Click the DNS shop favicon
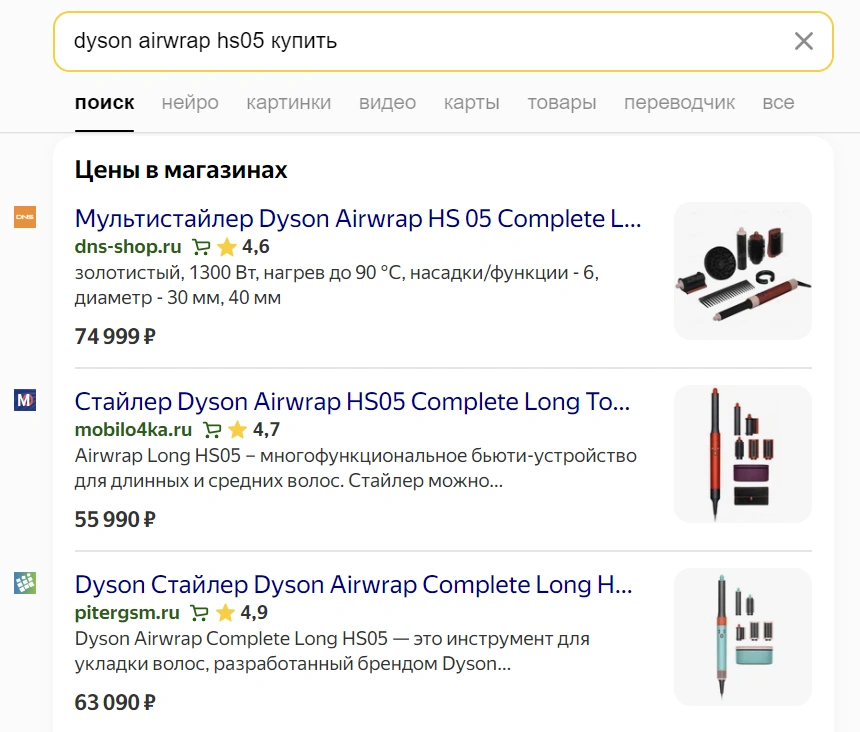 pyautogui.click(x=25, y=217)
